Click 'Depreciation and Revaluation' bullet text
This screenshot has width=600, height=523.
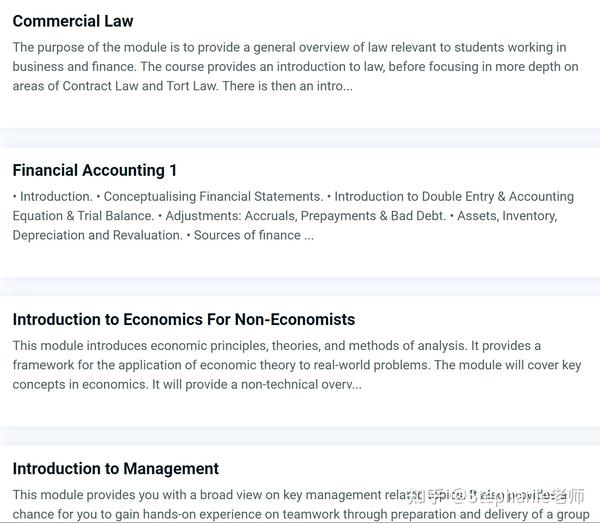(98, 235)
